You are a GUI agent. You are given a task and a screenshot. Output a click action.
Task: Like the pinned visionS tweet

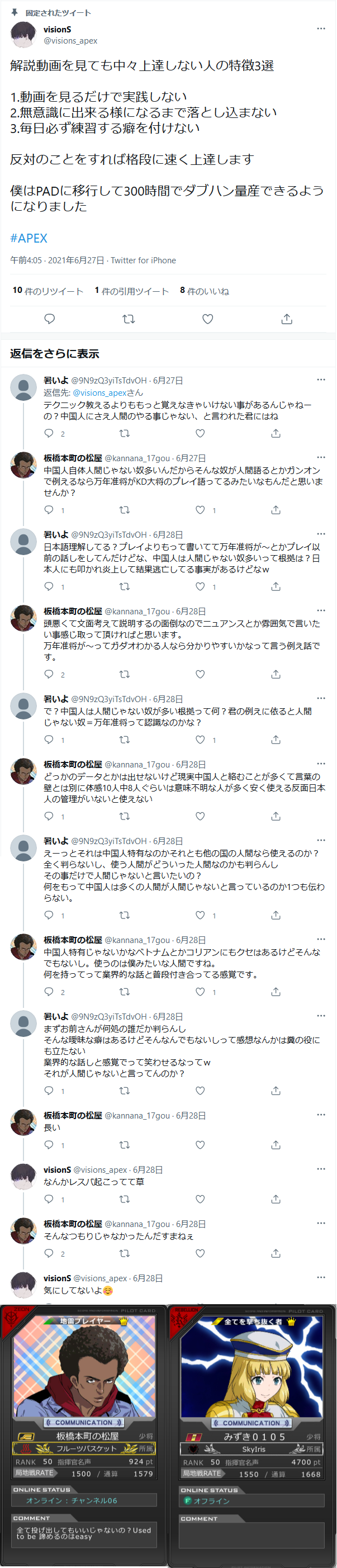pos(207,319)
